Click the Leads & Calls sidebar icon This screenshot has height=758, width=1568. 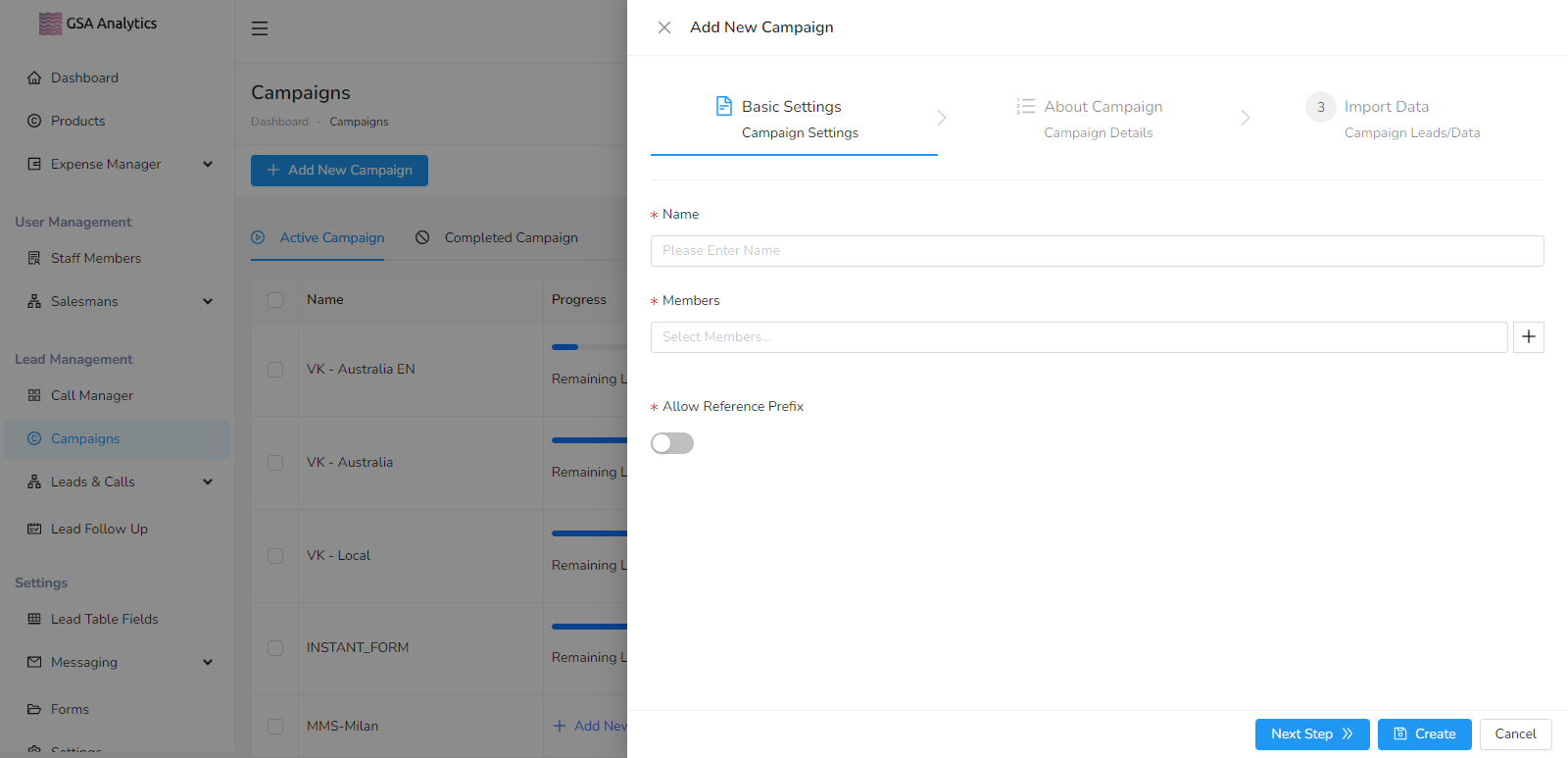tap(34, 481)
